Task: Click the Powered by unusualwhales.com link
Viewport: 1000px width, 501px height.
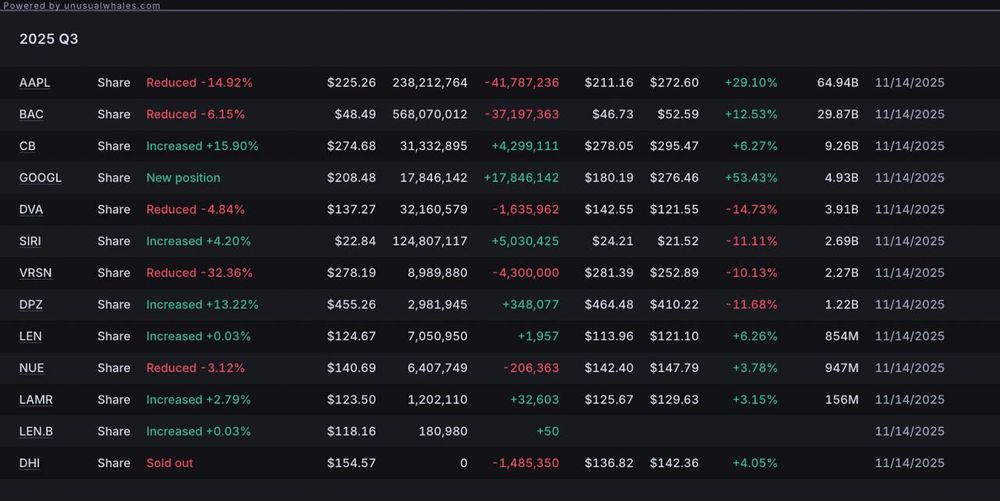Action: pyautogui.click(x=81, y=6)
